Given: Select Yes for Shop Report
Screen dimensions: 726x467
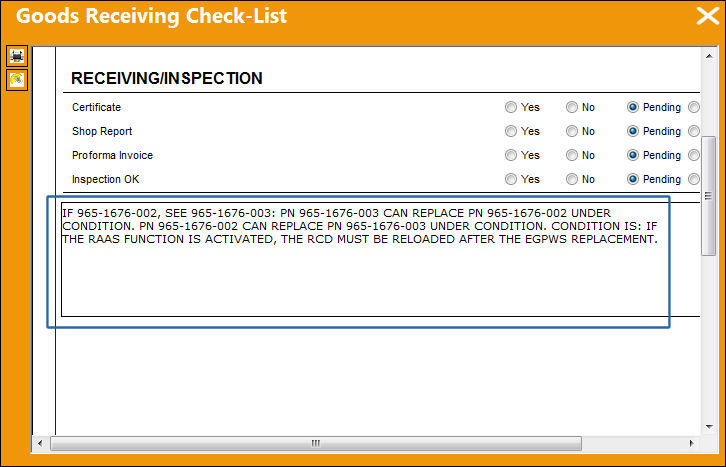Looking at the screenshot, I should click(x=511, y=131).
